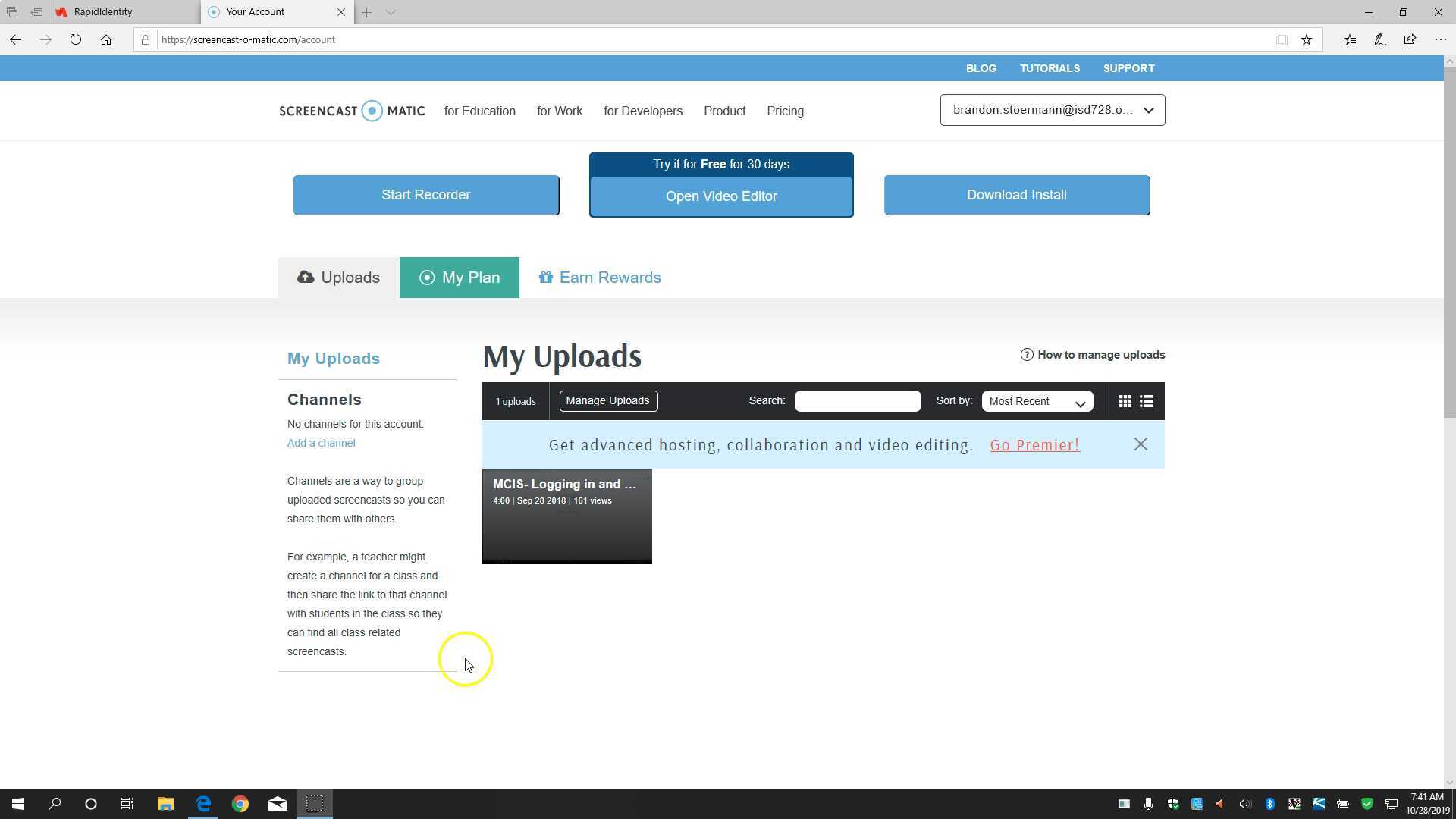1456x819 pixels.
Task: Select the Earn Rewards gift icon
Action: 547,277
